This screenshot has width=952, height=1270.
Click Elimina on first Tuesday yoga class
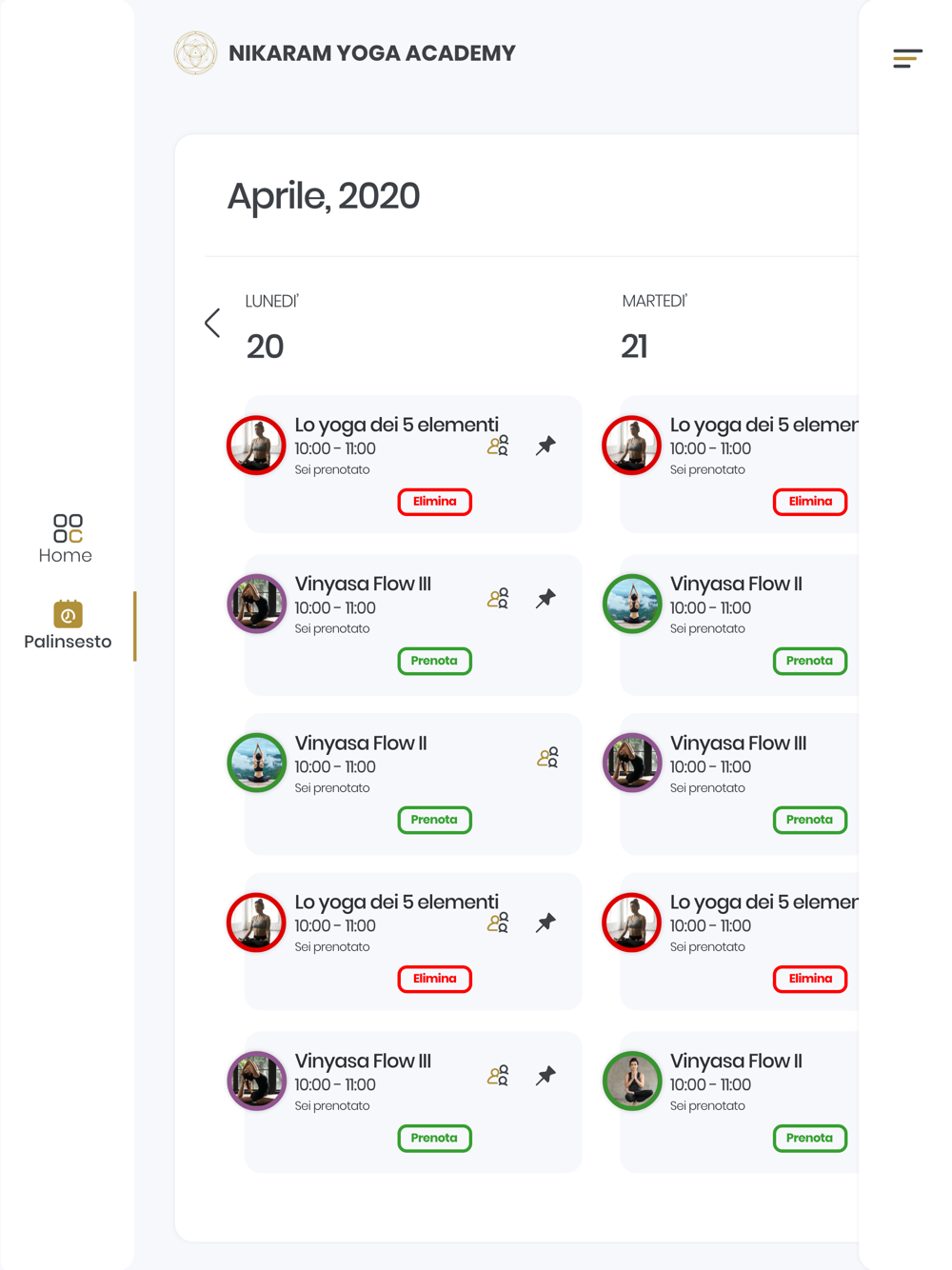tap(810, 502)
